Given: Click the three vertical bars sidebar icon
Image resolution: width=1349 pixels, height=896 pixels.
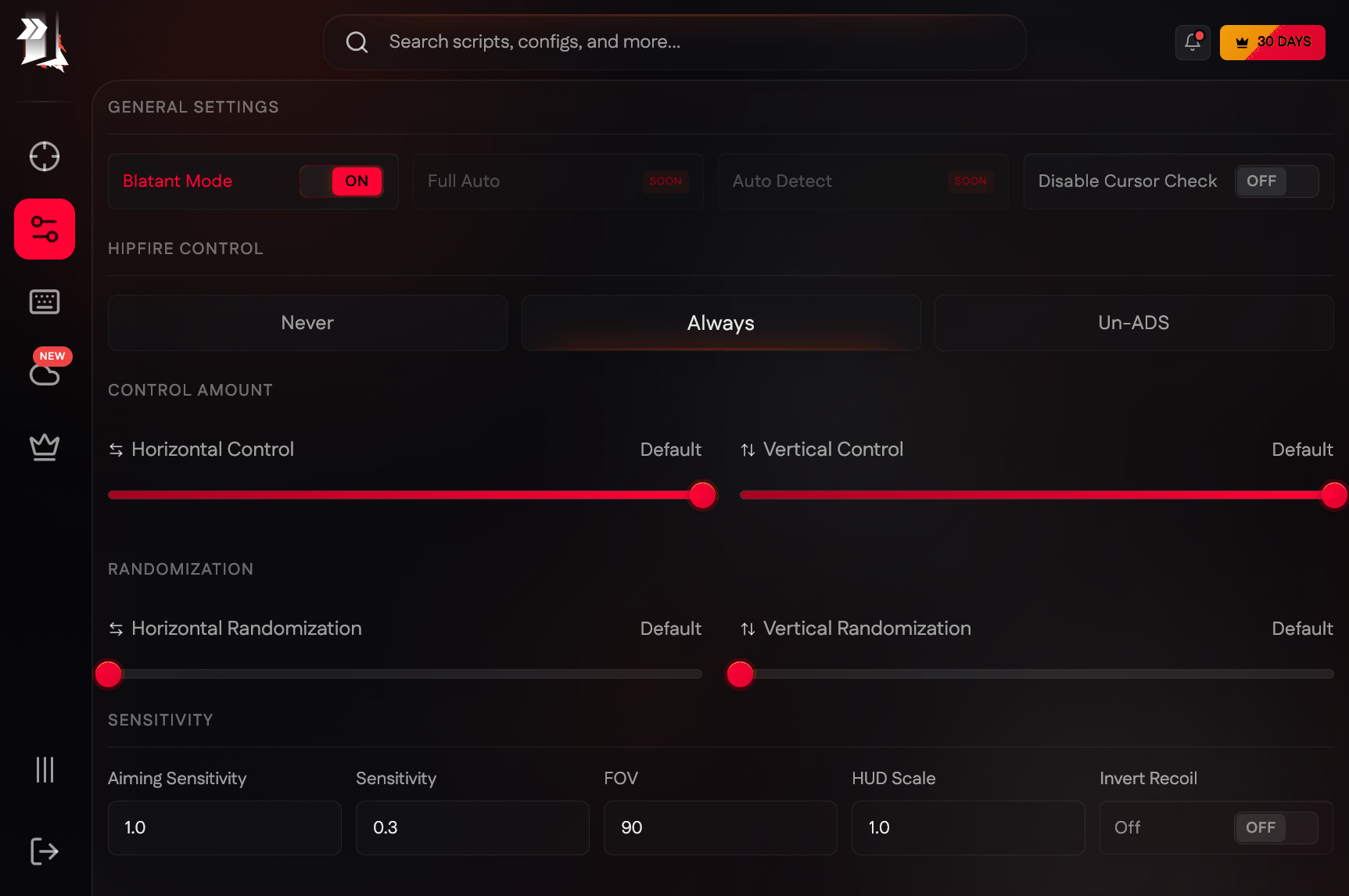Looking at the screenshot, I should (45, 769).
